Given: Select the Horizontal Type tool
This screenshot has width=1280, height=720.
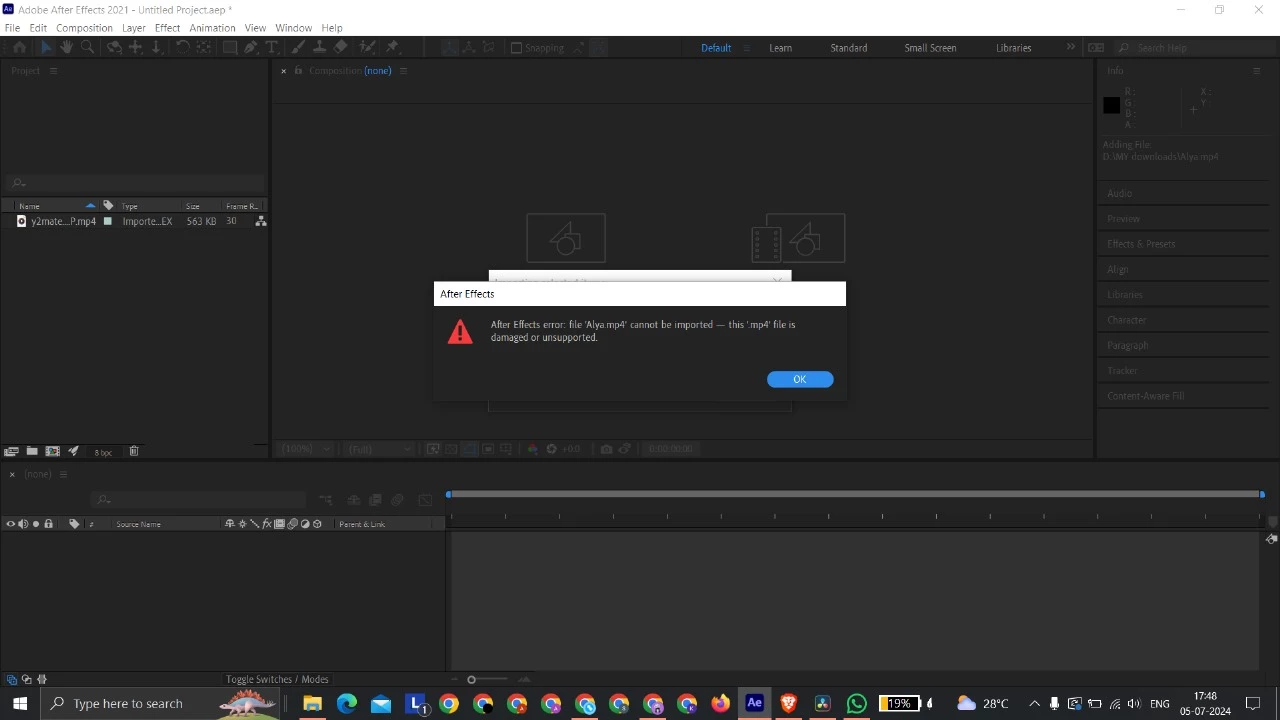Looking at the screenshot, I should click(x=271, y=47).
